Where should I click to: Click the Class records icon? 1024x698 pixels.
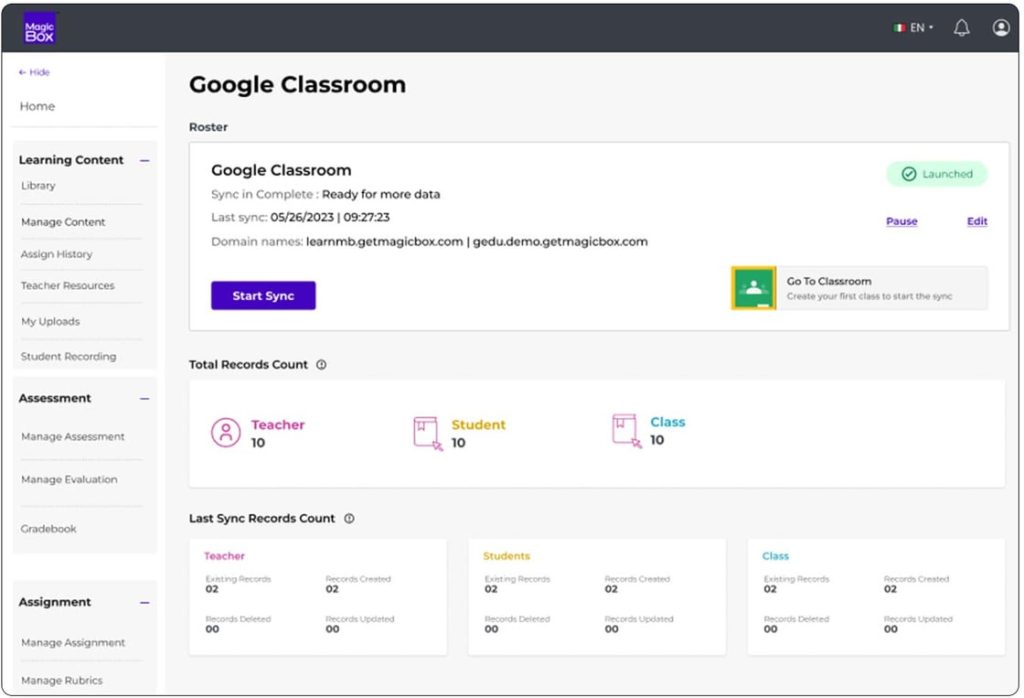(625, 430)
